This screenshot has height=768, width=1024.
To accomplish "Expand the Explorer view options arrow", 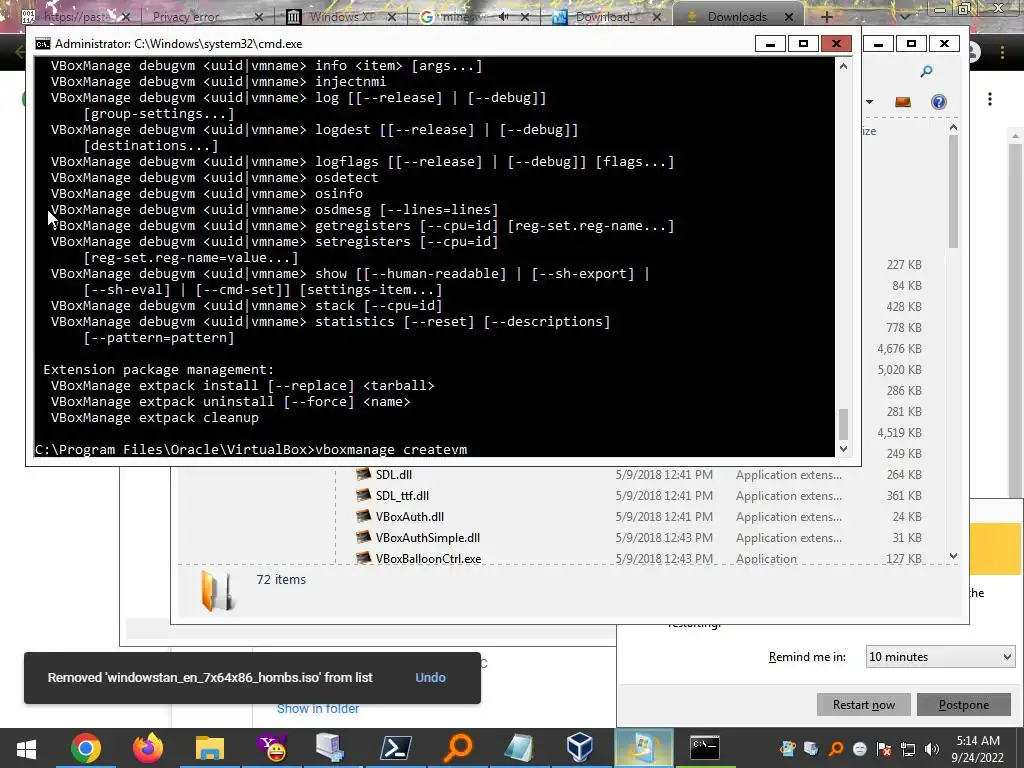I will tap(869, 102).
